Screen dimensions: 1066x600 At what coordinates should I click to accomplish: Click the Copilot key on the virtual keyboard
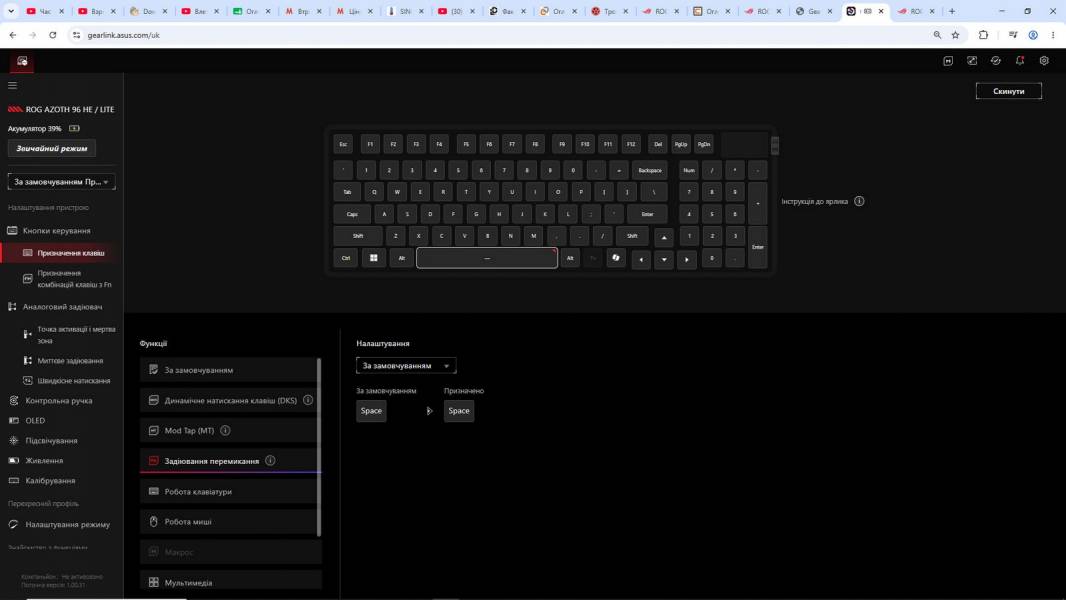[616, 258]
